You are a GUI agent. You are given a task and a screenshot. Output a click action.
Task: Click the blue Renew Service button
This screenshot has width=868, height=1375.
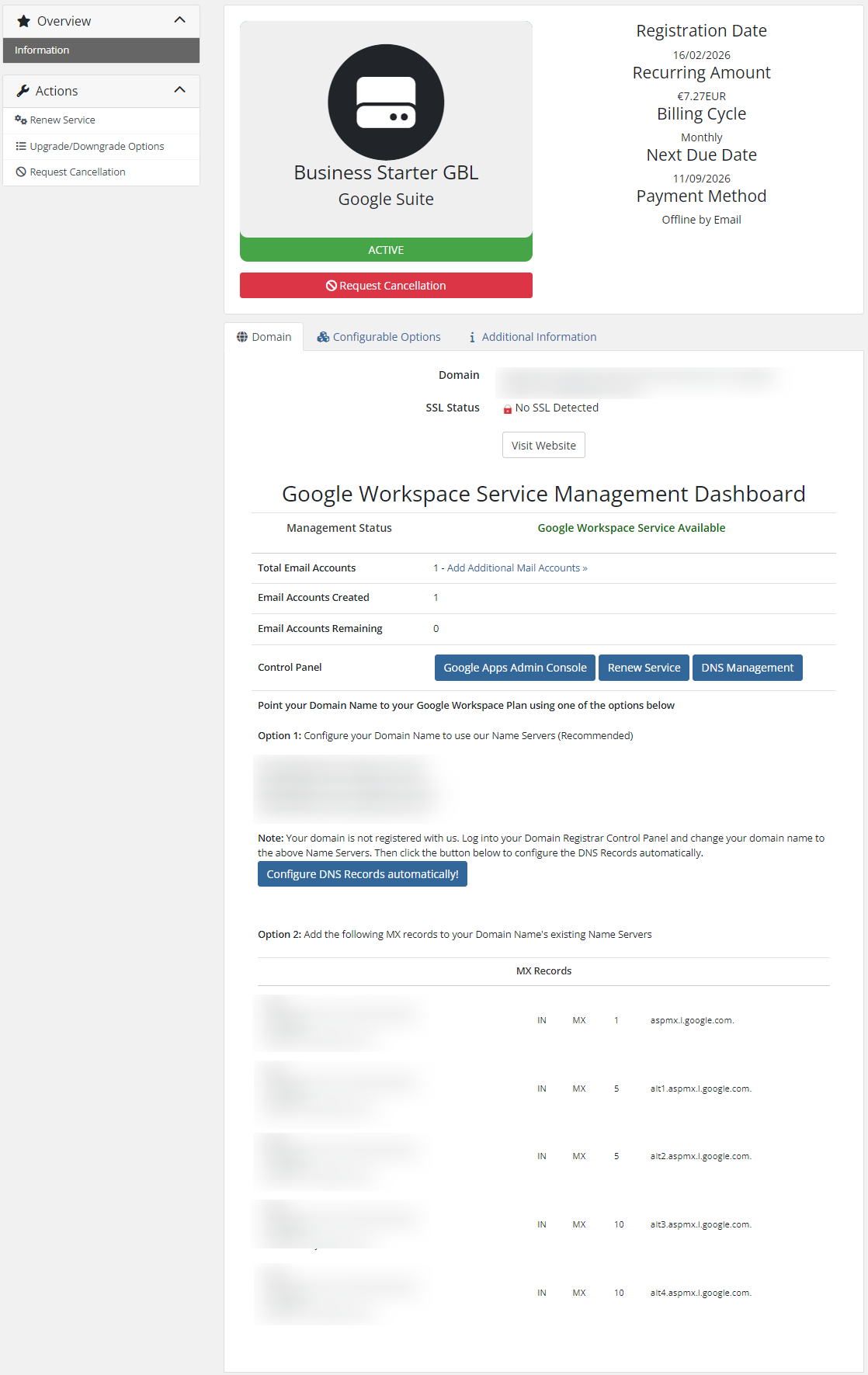pos(644,668)
